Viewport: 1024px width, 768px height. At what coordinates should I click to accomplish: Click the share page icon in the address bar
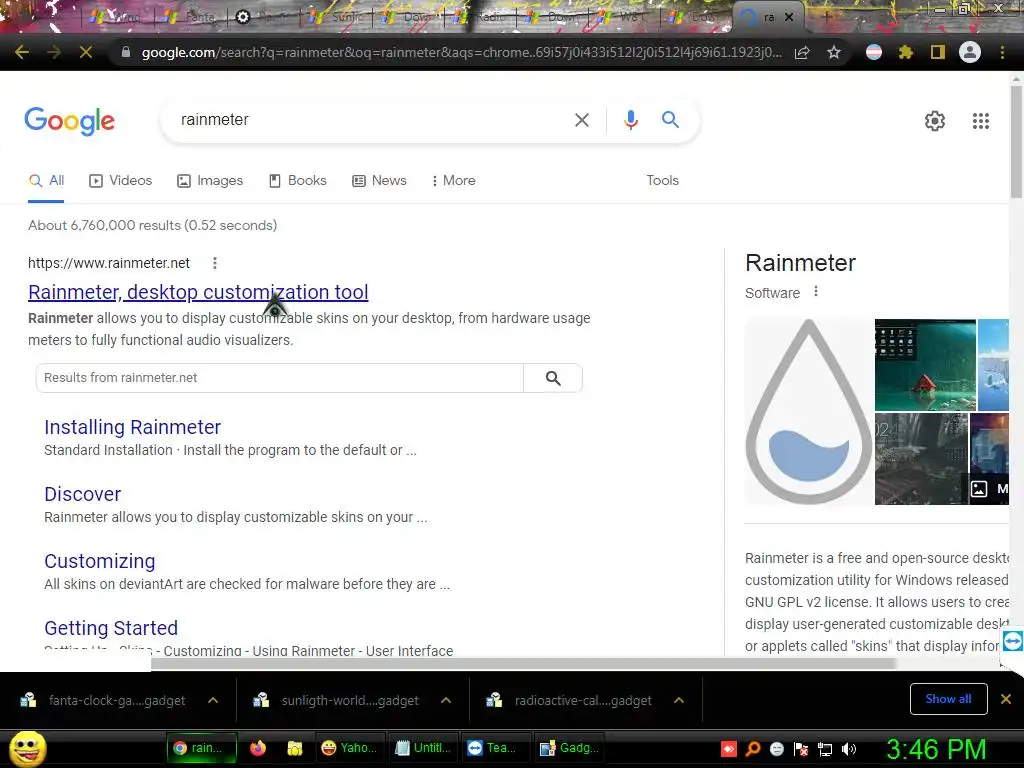(802, 52)
